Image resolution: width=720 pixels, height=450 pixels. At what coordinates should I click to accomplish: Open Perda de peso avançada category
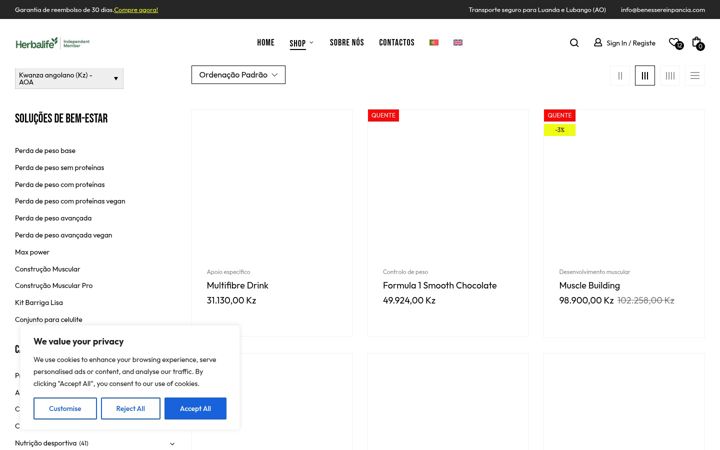pyautogui.click(x=53, y=218)
